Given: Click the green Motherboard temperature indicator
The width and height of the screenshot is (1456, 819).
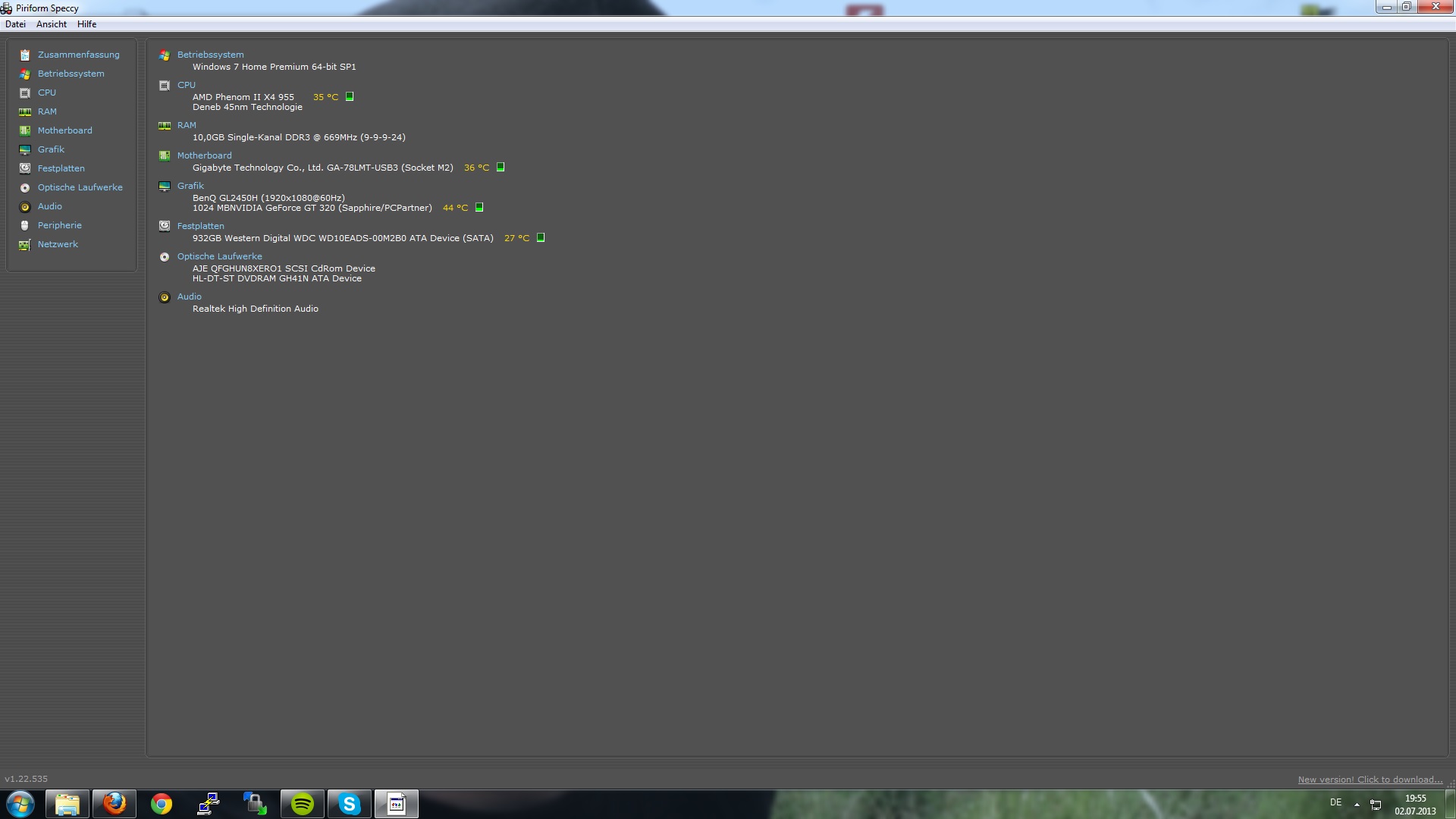Looking at the screenshot, I should coord(500,167).
